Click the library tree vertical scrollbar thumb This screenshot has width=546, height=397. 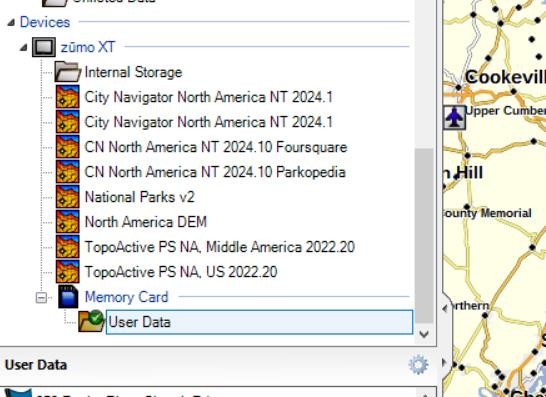(424, 235)
